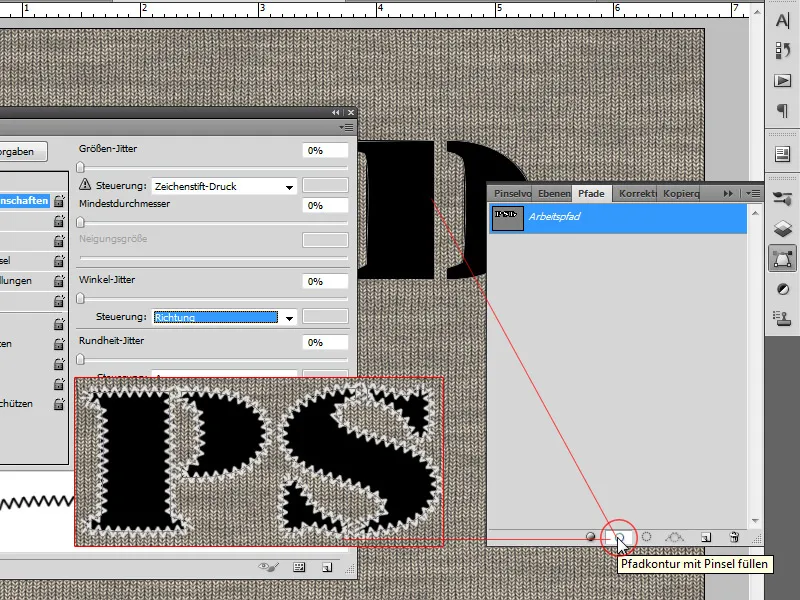Switch to the Pinselvo tab
The height and width of the screenshot is (600, 800).
tap(512, 194)
